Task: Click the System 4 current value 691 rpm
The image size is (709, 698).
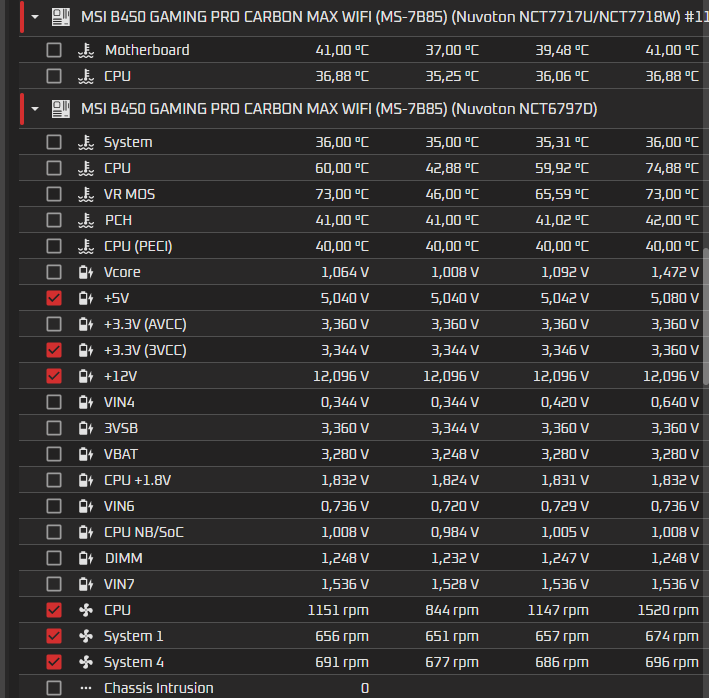Action: click(342, 662)
